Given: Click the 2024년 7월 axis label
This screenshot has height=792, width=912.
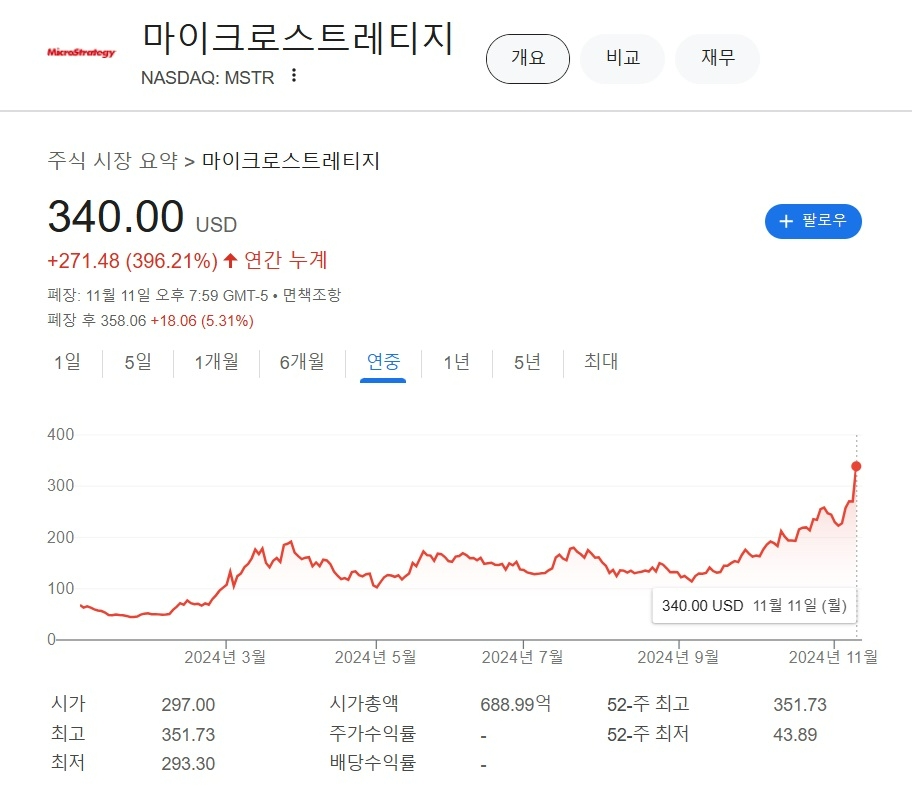Looking at the screenshot, I should [x=522, y=658].
